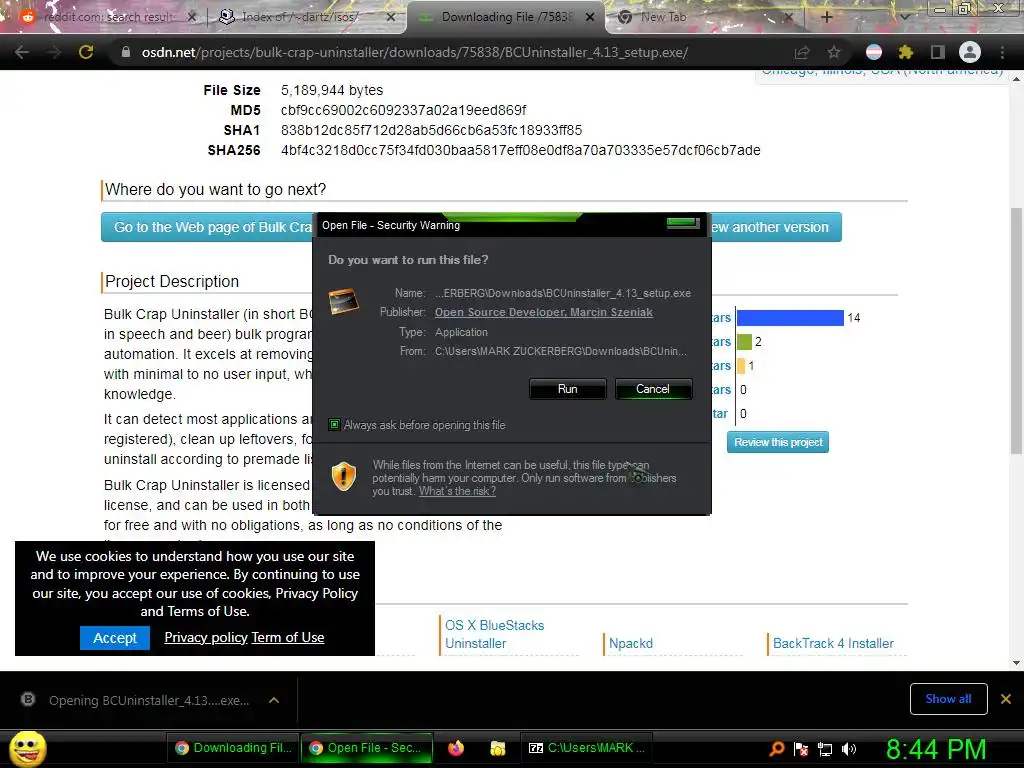Click the page vertical scrollbar
This screenshot has width=1024, height=768.
(1016, 330)
